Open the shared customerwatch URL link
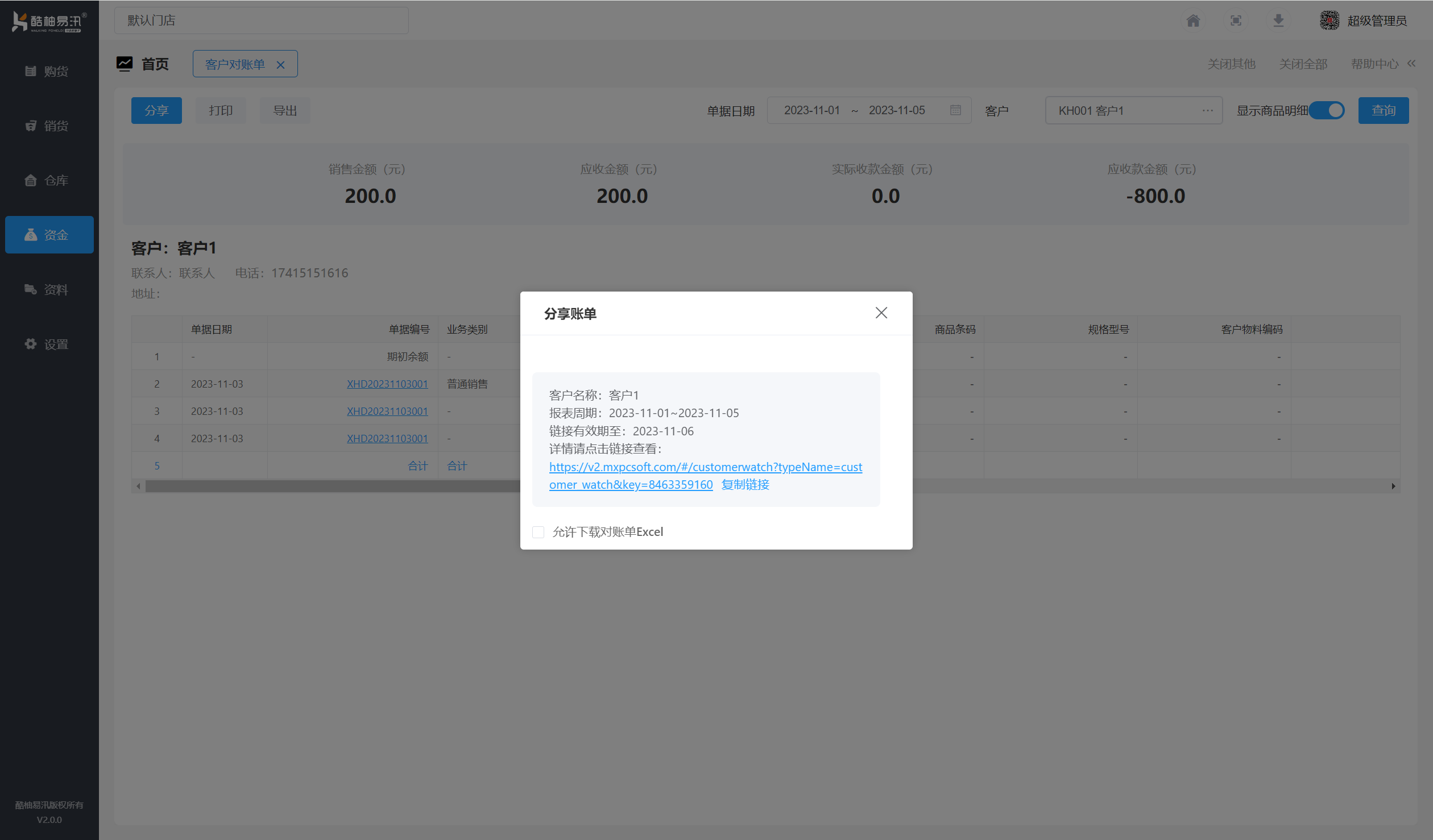The height and width of the screenshot is (840, 1433). pos(705,467)
